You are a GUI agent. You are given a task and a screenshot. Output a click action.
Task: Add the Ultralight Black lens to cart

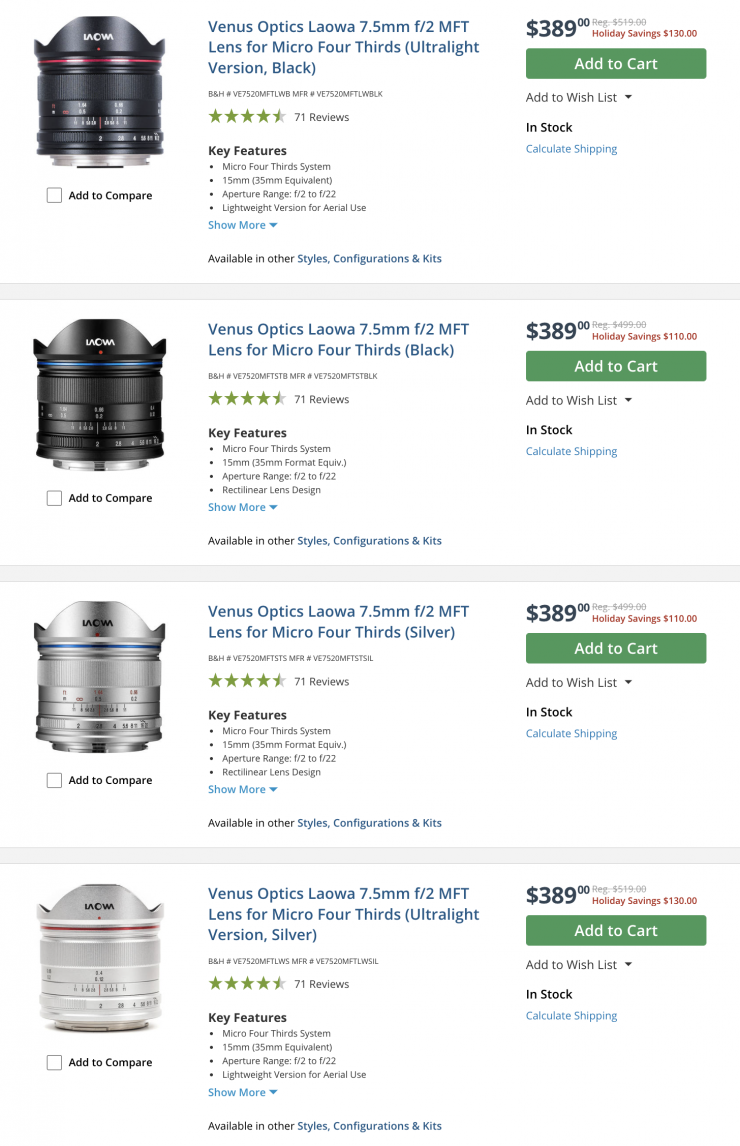615,64
